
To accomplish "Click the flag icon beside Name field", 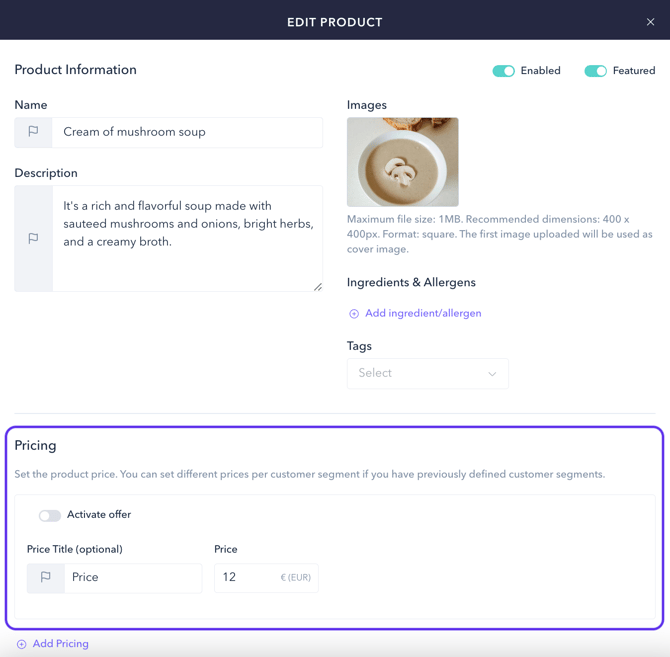I will pos(33,132).
